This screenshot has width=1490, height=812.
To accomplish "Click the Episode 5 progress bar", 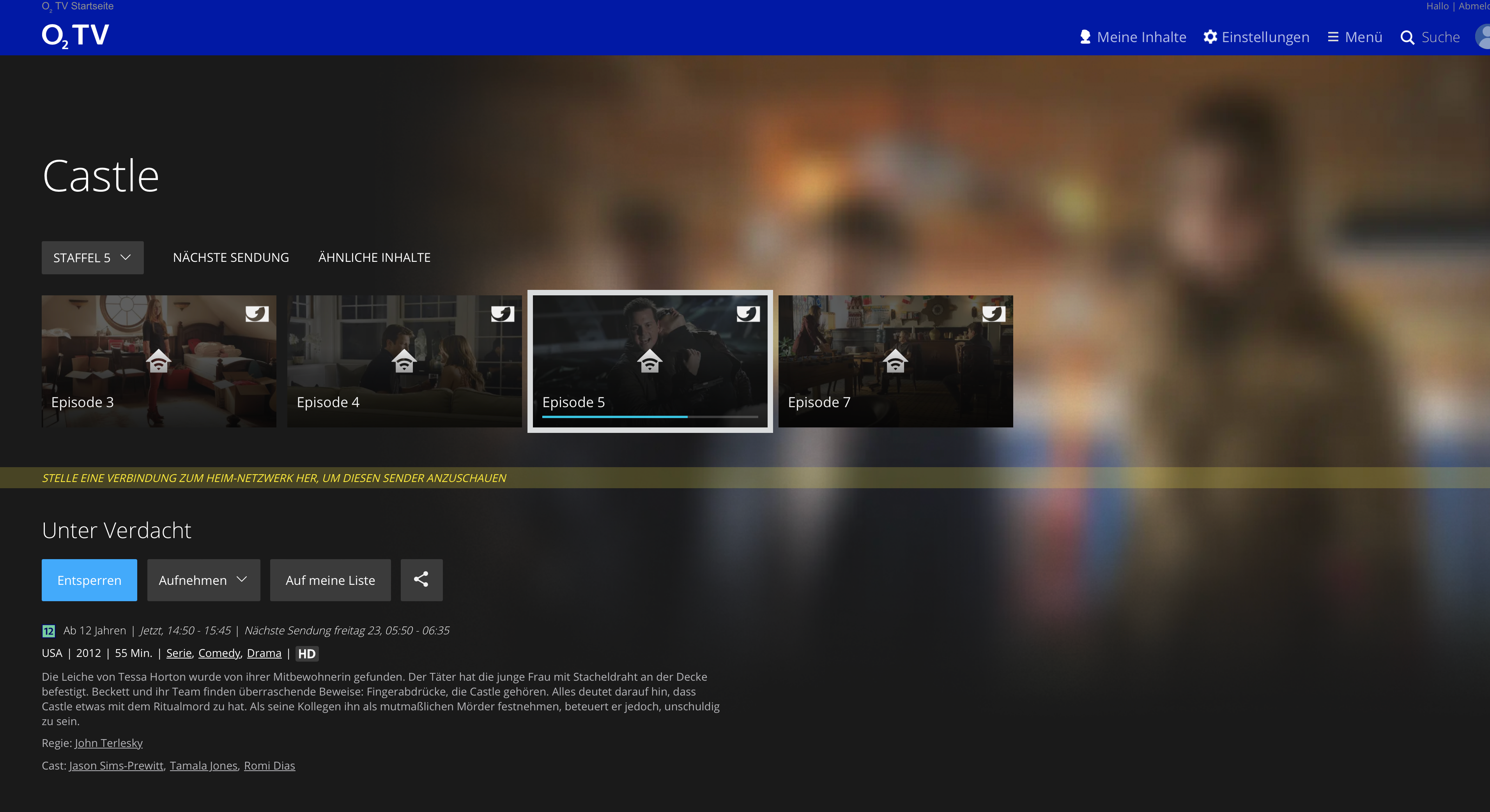I will (650, 417).
